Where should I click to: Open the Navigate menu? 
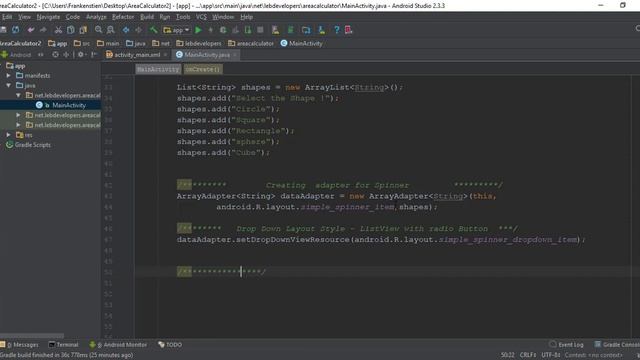pos(48,17)
